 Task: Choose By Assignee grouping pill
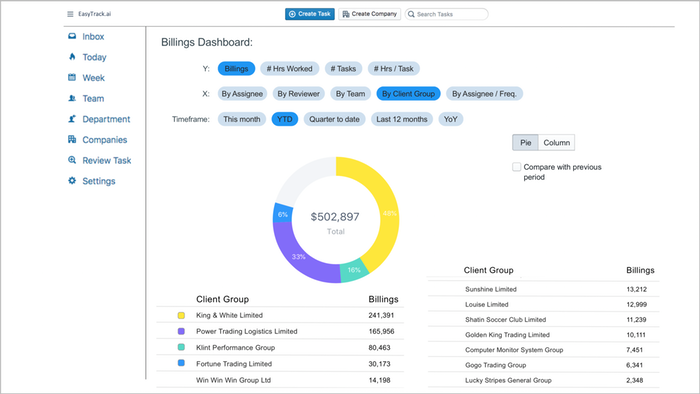pyautogui.click(x=242, y=94)
